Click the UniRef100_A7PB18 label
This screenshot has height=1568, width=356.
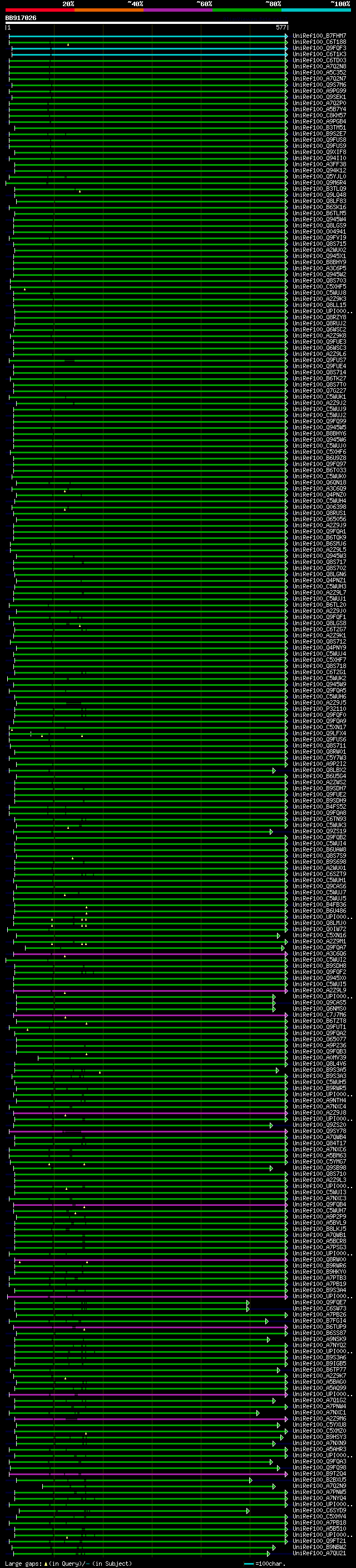tap(319, 1522)
